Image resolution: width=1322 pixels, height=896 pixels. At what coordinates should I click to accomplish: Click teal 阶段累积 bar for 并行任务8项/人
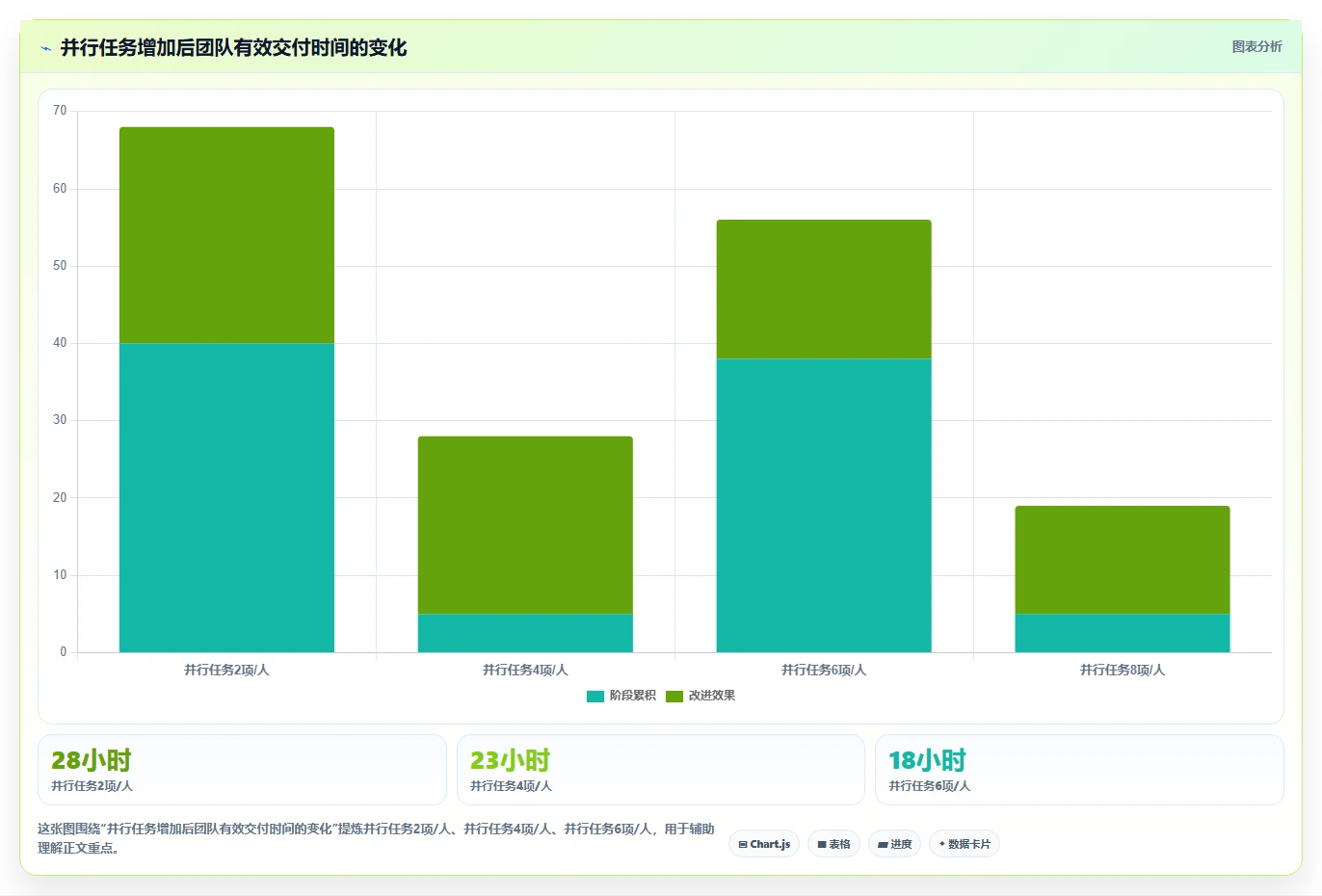click(1123, 633)
